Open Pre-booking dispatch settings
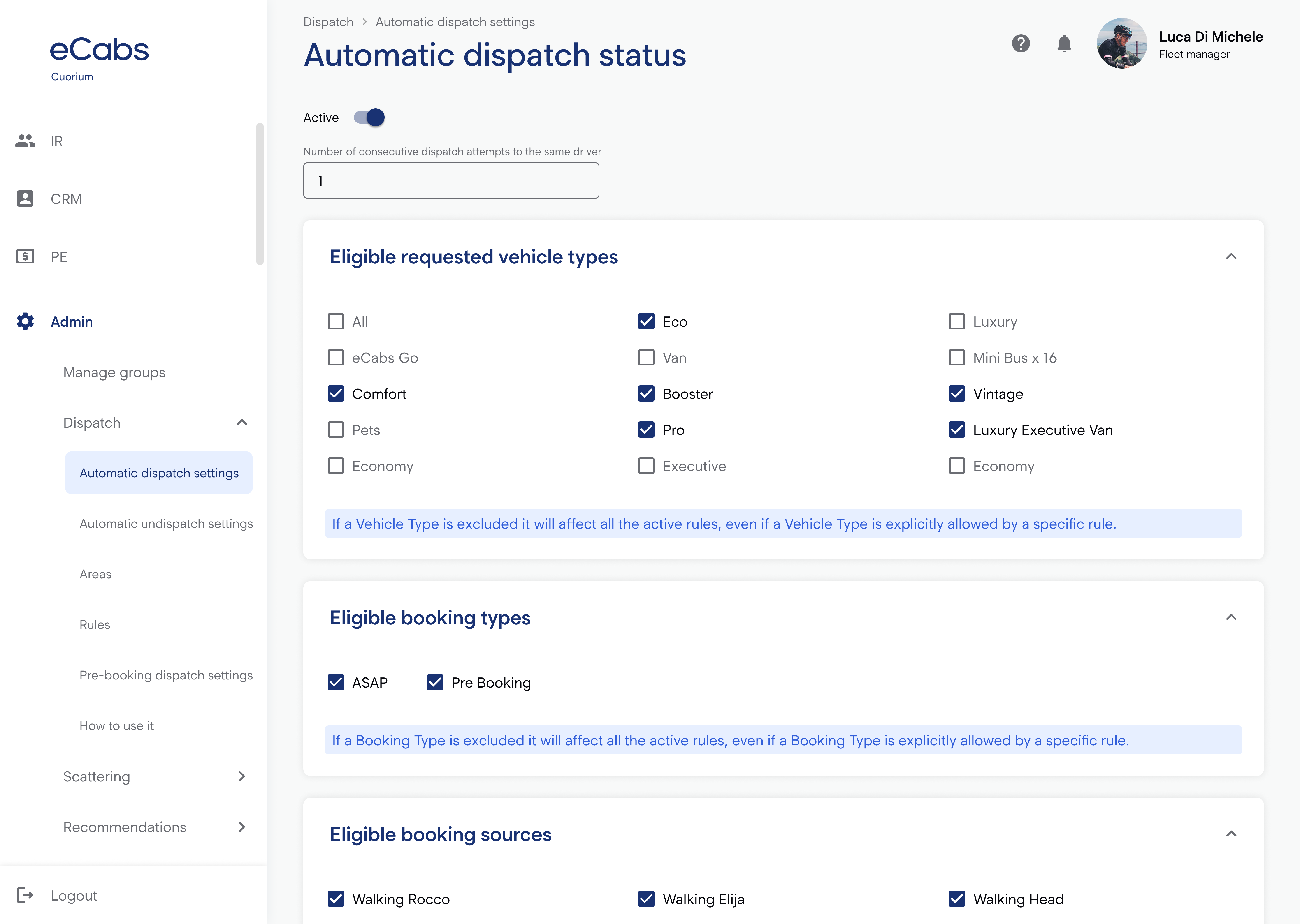 click(x=166, y=675)
